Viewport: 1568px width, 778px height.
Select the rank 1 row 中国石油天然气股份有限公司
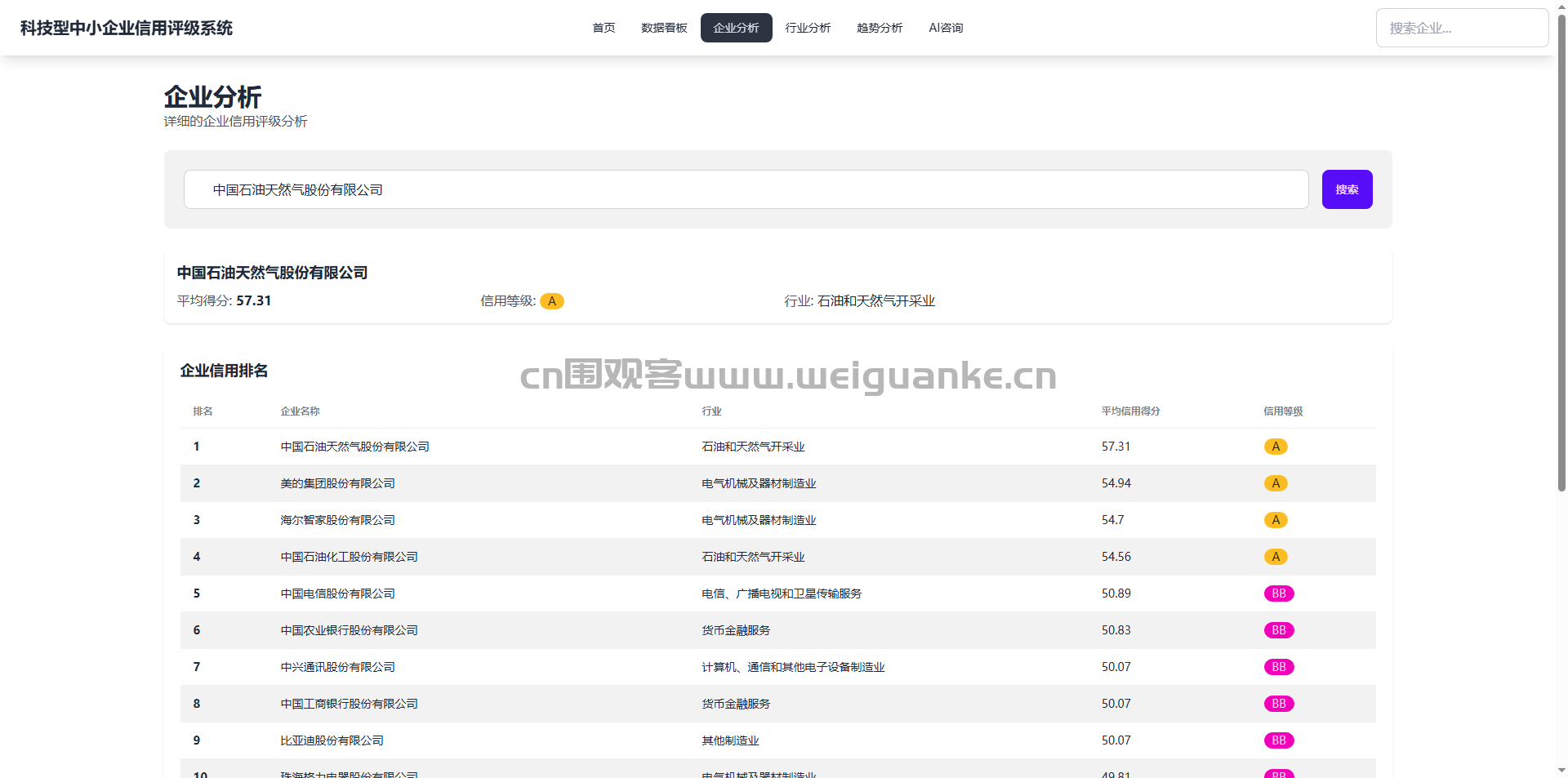pos(354,447)
